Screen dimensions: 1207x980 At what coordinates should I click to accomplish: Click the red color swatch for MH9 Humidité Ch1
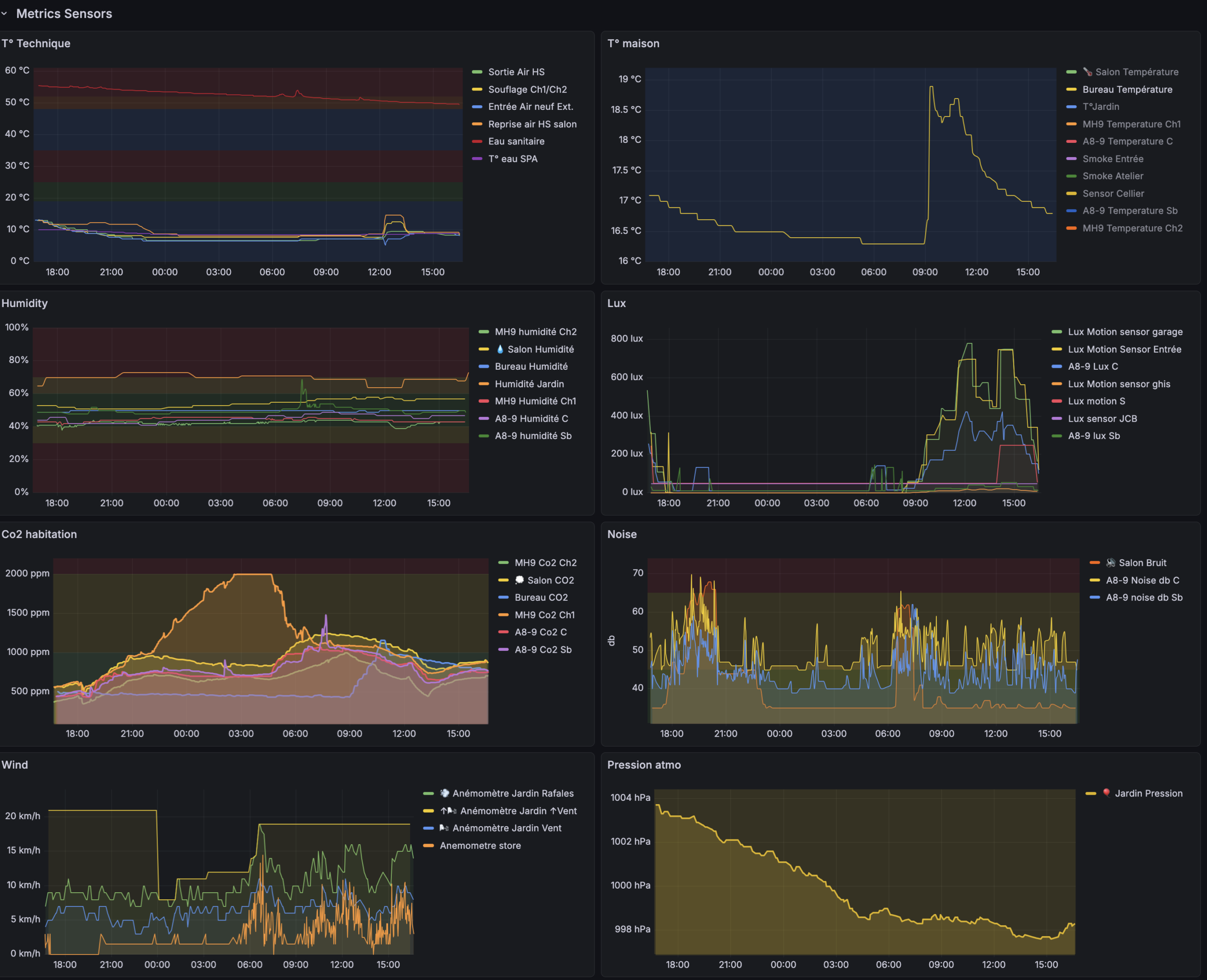point(484,401)
